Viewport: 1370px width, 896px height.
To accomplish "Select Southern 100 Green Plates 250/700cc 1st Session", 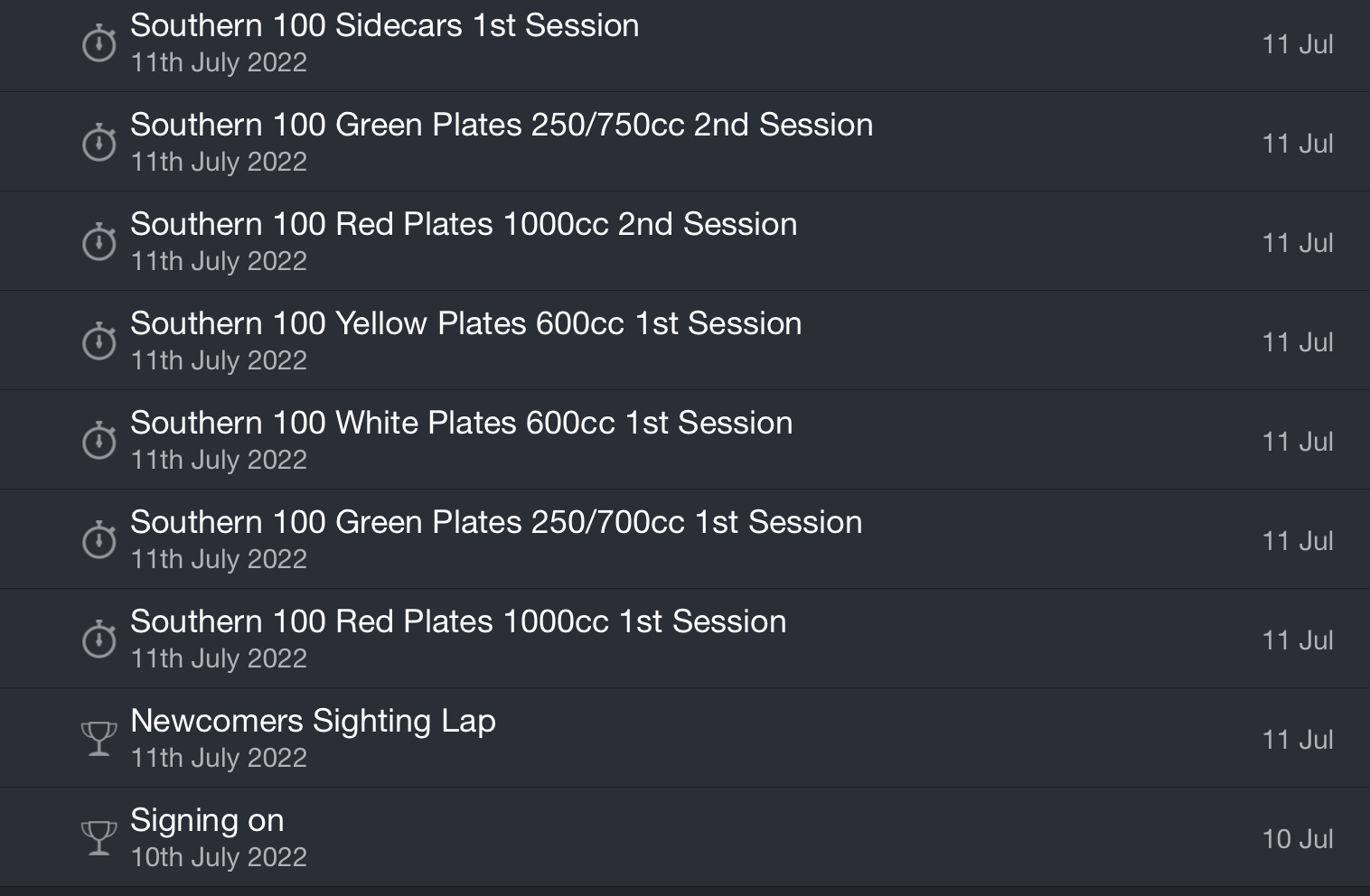I will point(685,539).
